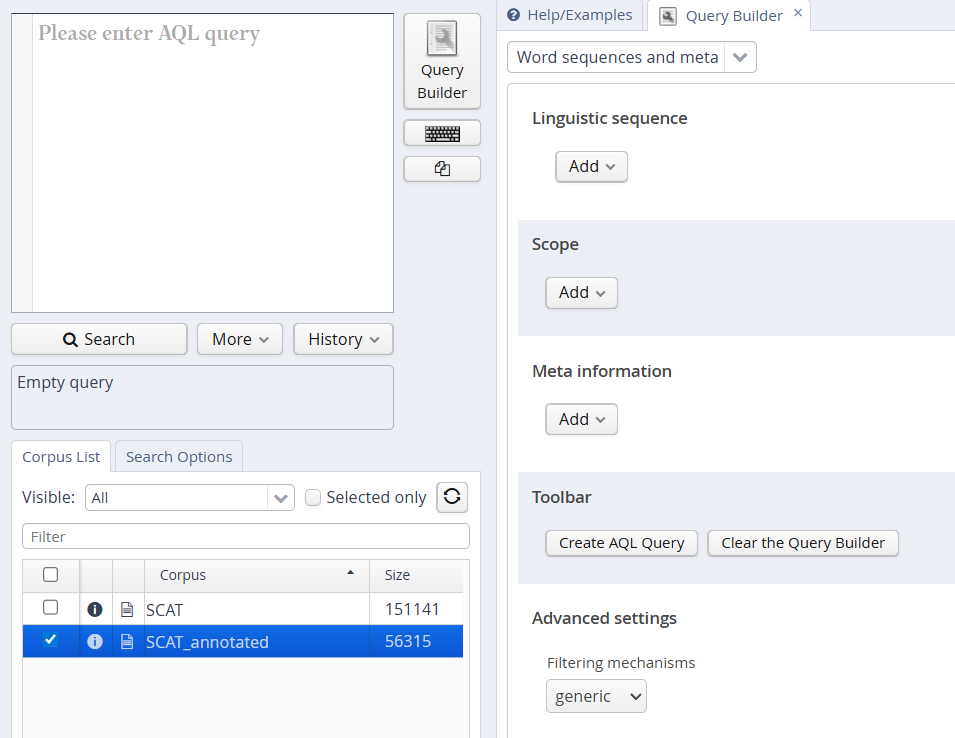
Task: Click the refresh corpus list icon
Action: [x=452, y=497]
